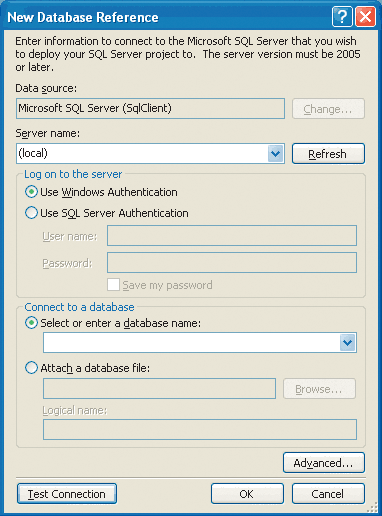Click the Test Connection button
The height and width of the screenshot is (516, 382).
click(x=67, y=494)
